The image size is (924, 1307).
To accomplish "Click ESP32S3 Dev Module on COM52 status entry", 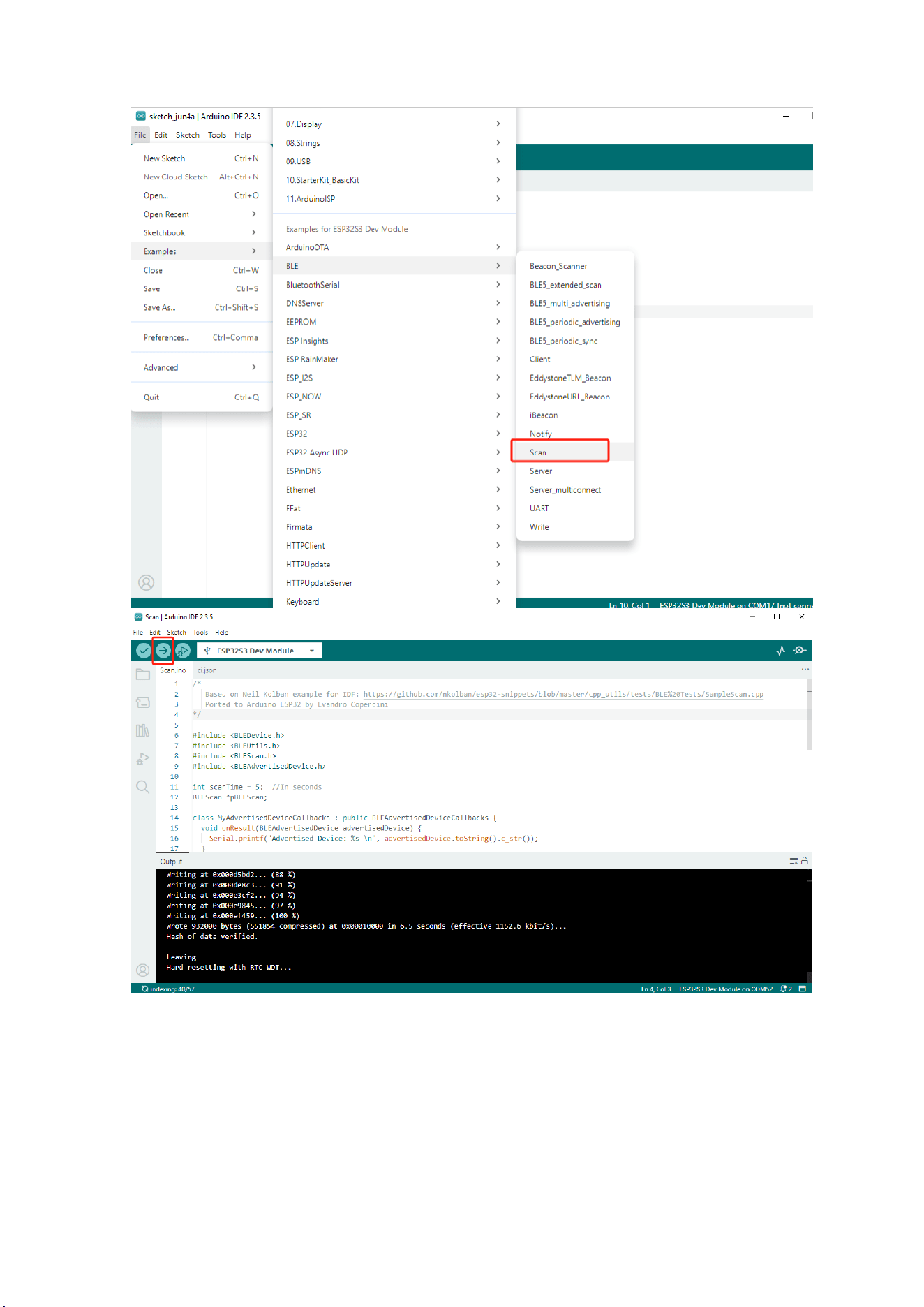I will click(x=726, y=989).
